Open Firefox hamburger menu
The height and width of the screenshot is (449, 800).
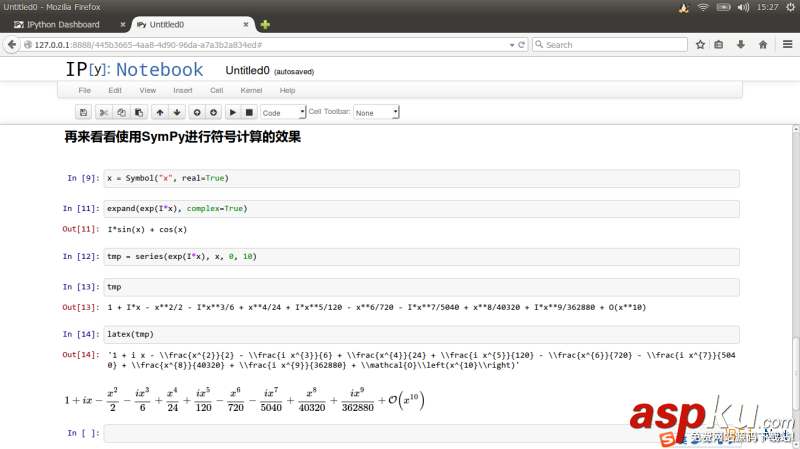[787, 44]
